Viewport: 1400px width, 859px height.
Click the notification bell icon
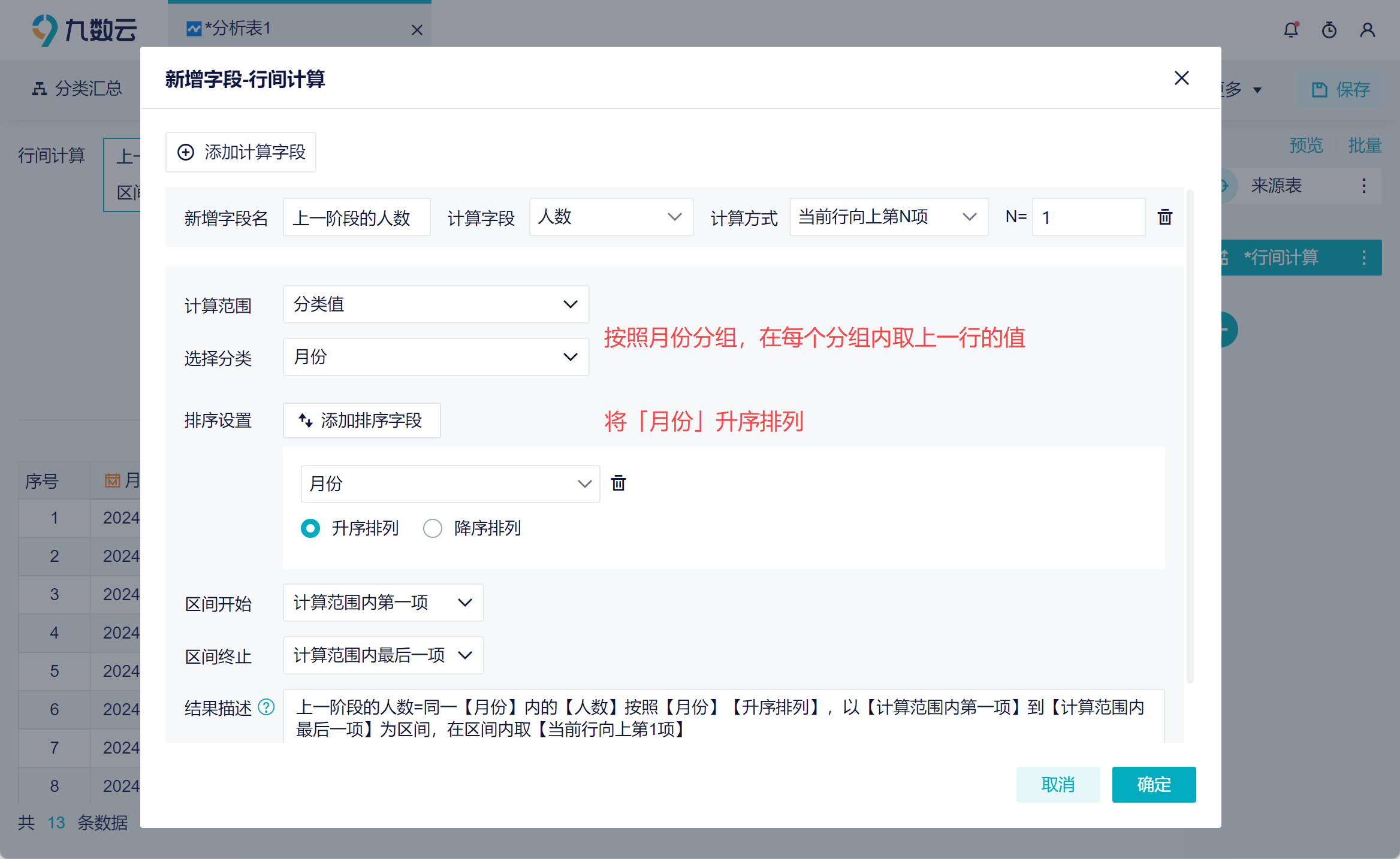pos(1291,29)
